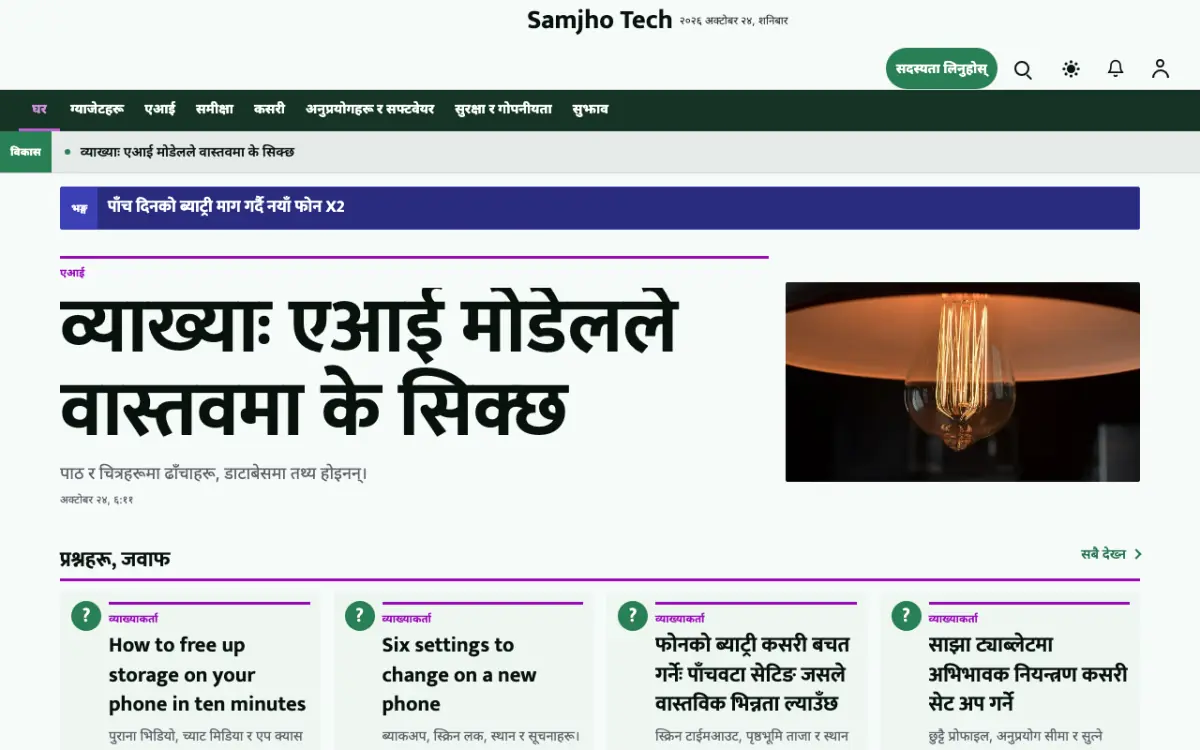Viewport: 1200px width, 750px height.
Task: Toggle the light/dark theme sun icon
Action: (x=1071, y=69)
